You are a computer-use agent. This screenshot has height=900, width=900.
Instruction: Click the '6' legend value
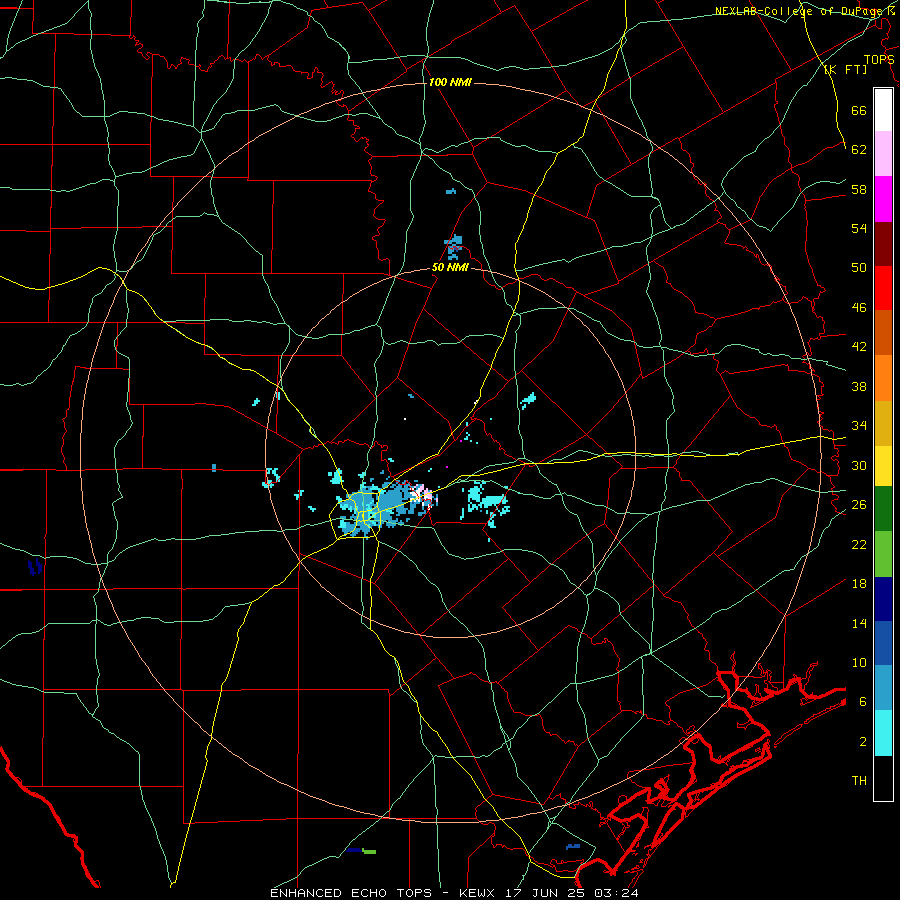[x=863, y=701]
